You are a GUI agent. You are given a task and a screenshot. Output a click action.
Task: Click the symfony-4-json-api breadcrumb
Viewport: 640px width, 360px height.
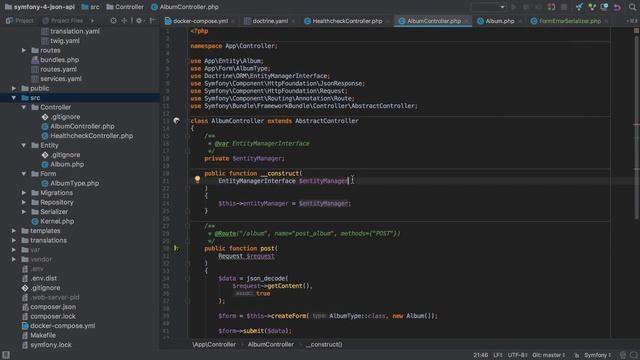click(x=40, y=7)
